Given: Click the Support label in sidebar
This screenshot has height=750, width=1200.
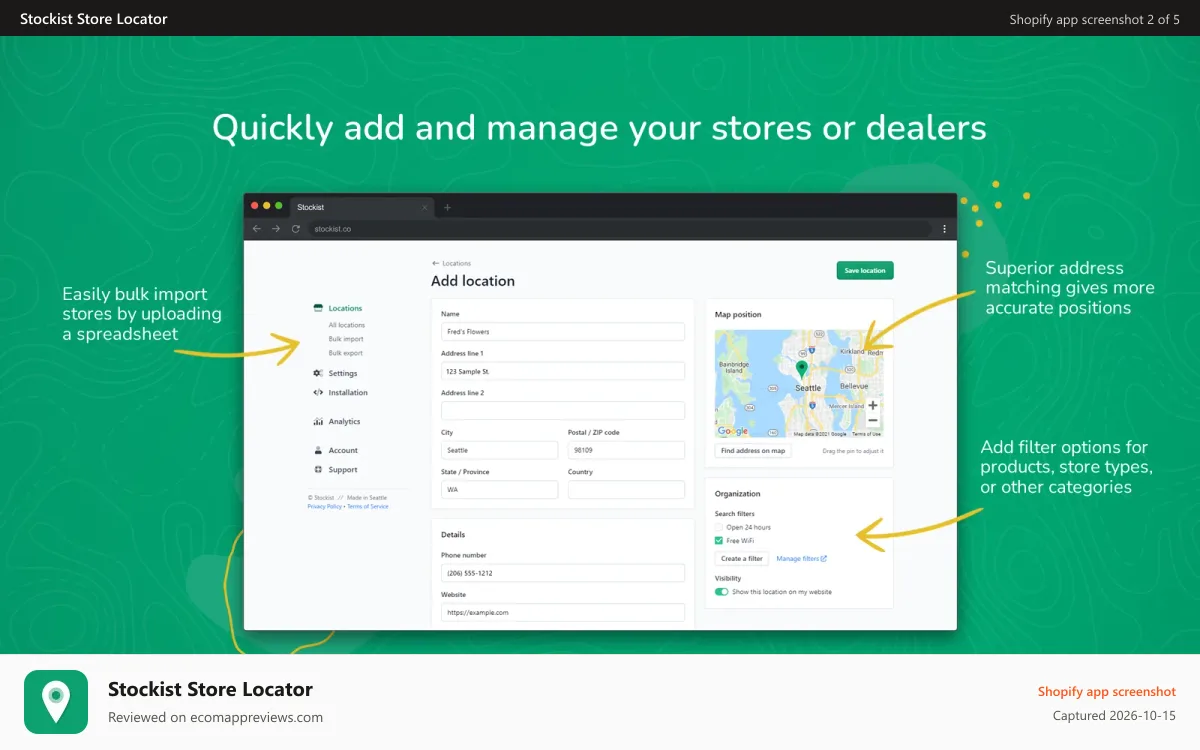Looking at the screenshot, I should click(343, 470).
